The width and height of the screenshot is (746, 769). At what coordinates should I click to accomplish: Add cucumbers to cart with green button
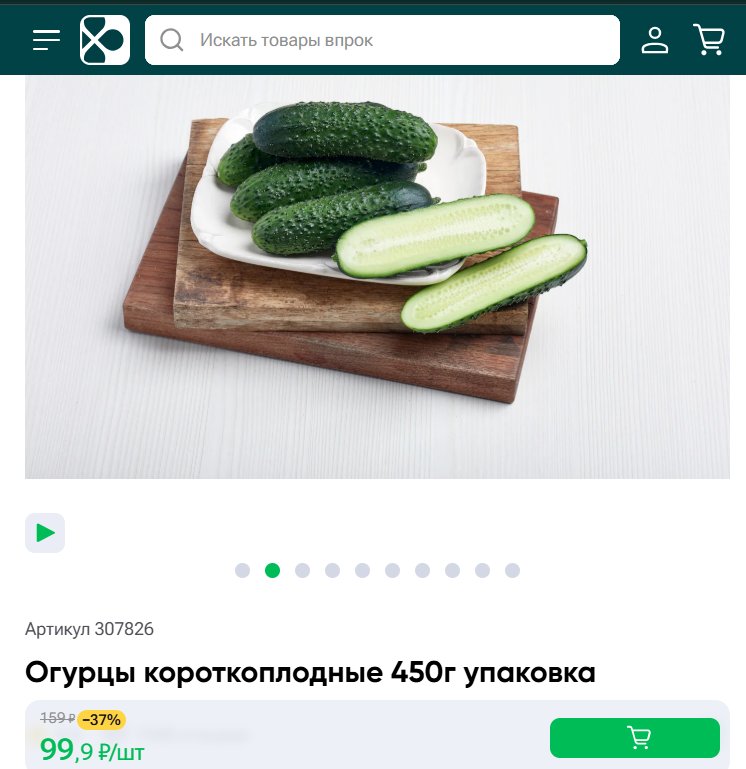pos(635,738)
